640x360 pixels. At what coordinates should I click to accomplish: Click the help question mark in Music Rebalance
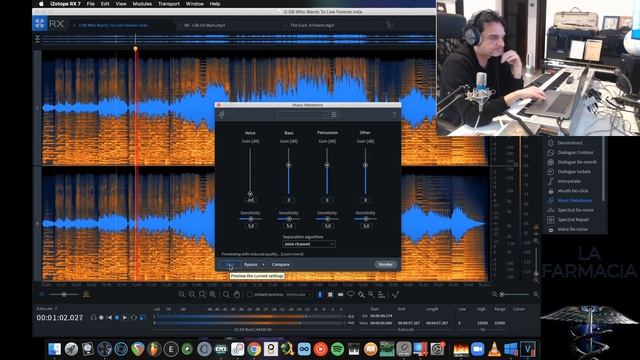tap(394, 115)
